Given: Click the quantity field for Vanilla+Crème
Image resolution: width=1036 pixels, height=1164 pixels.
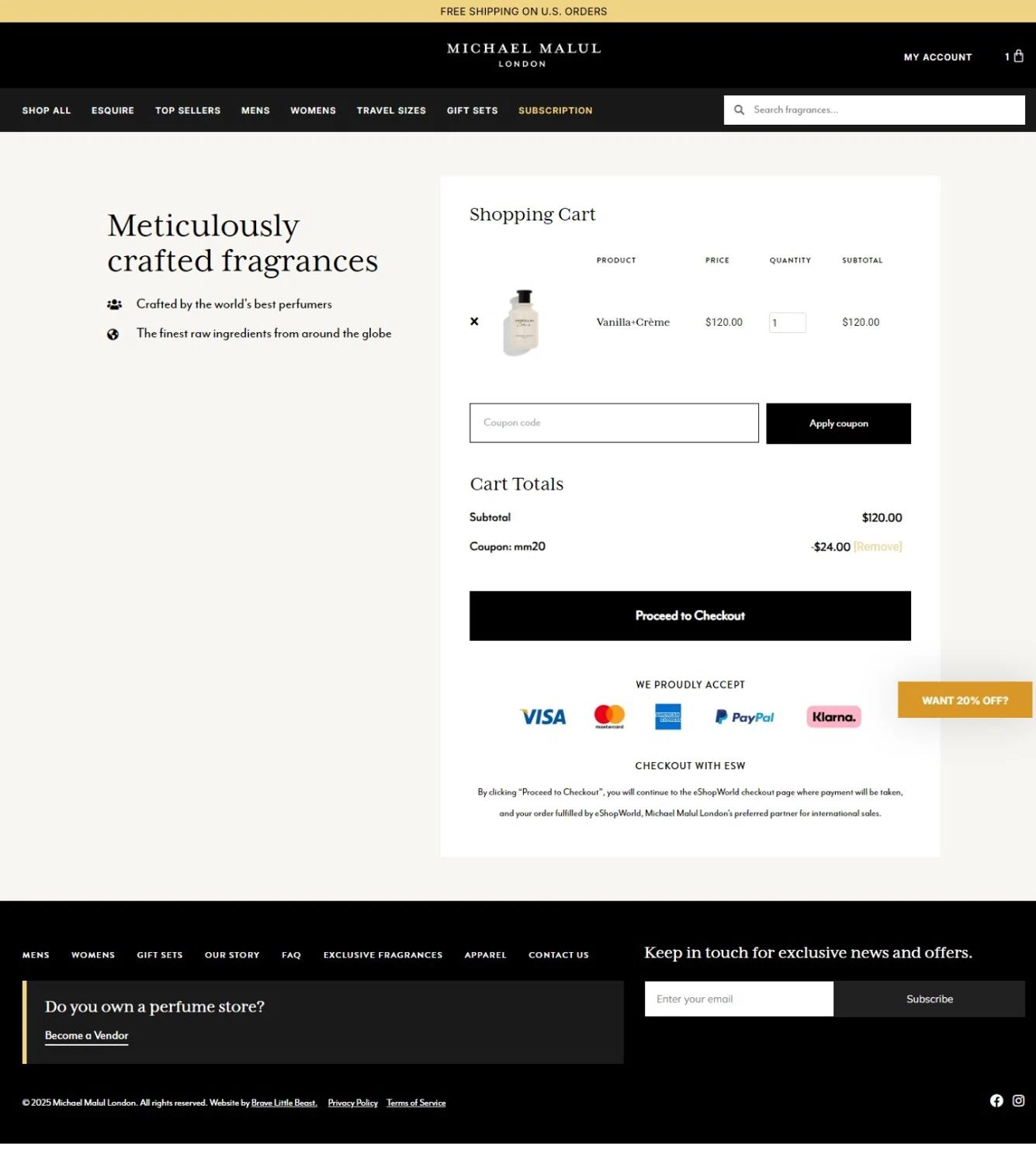Looking at the screenshot, I should pos(787,322).
